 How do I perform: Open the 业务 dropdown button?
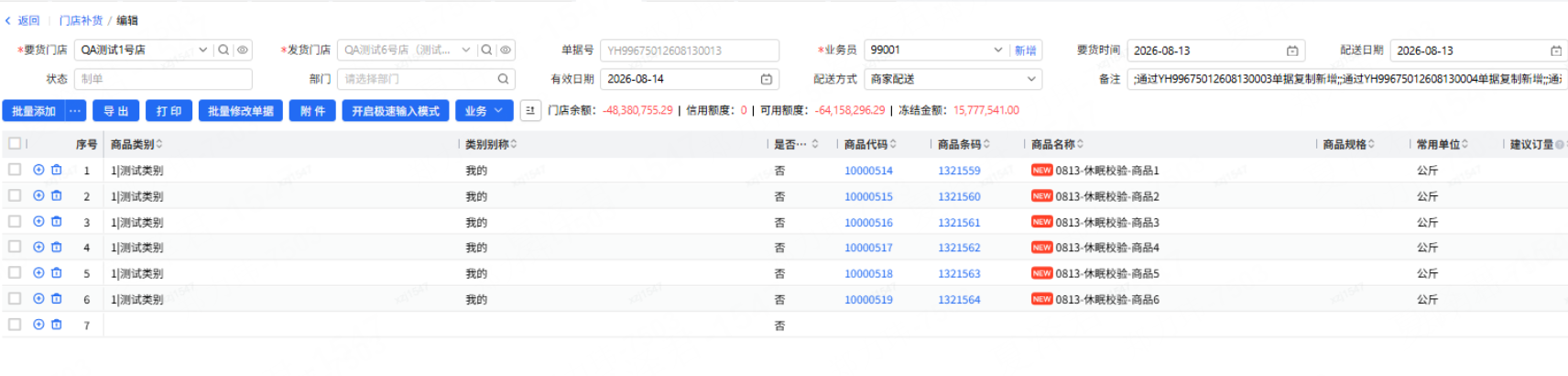click(x=484, y=111)
